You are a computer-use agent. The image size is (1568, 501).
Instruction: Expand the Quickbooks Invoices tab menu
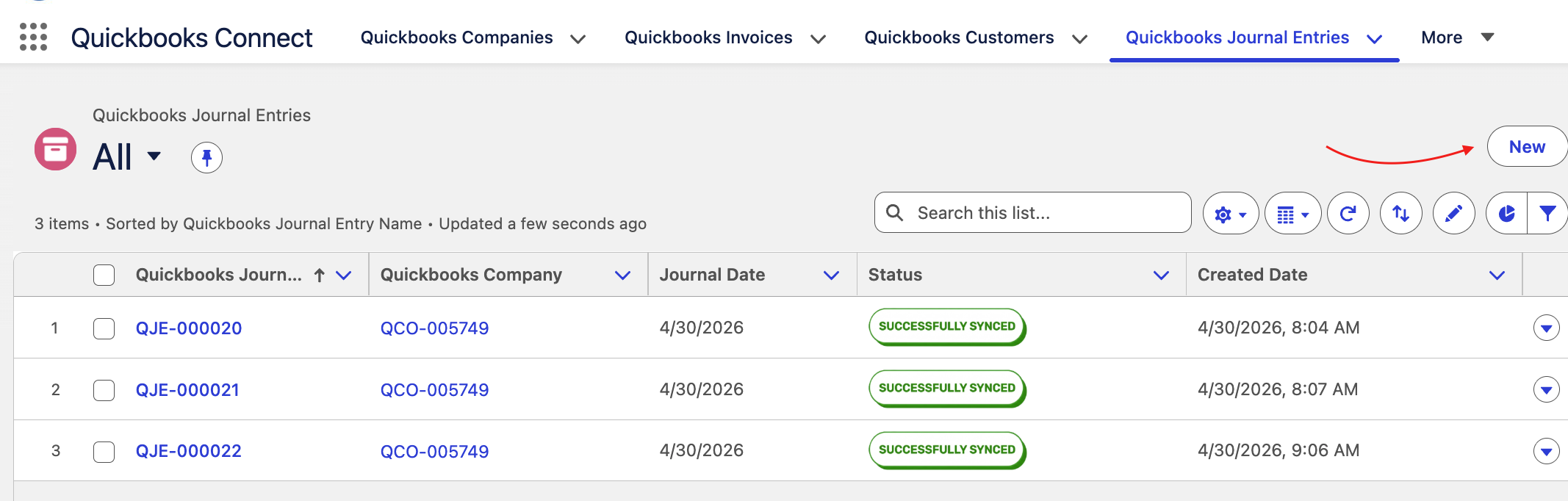[x=818, y=39]
